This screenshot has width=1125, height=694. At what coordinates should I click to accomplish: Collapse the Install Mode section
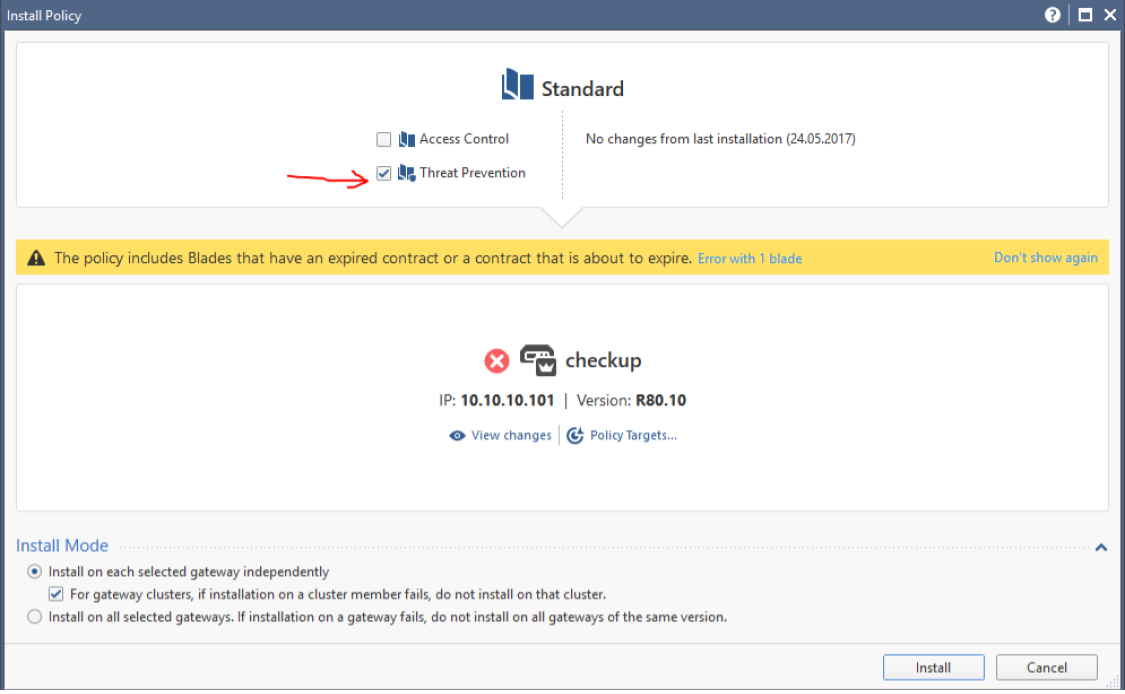click(x=1101, y=547)
